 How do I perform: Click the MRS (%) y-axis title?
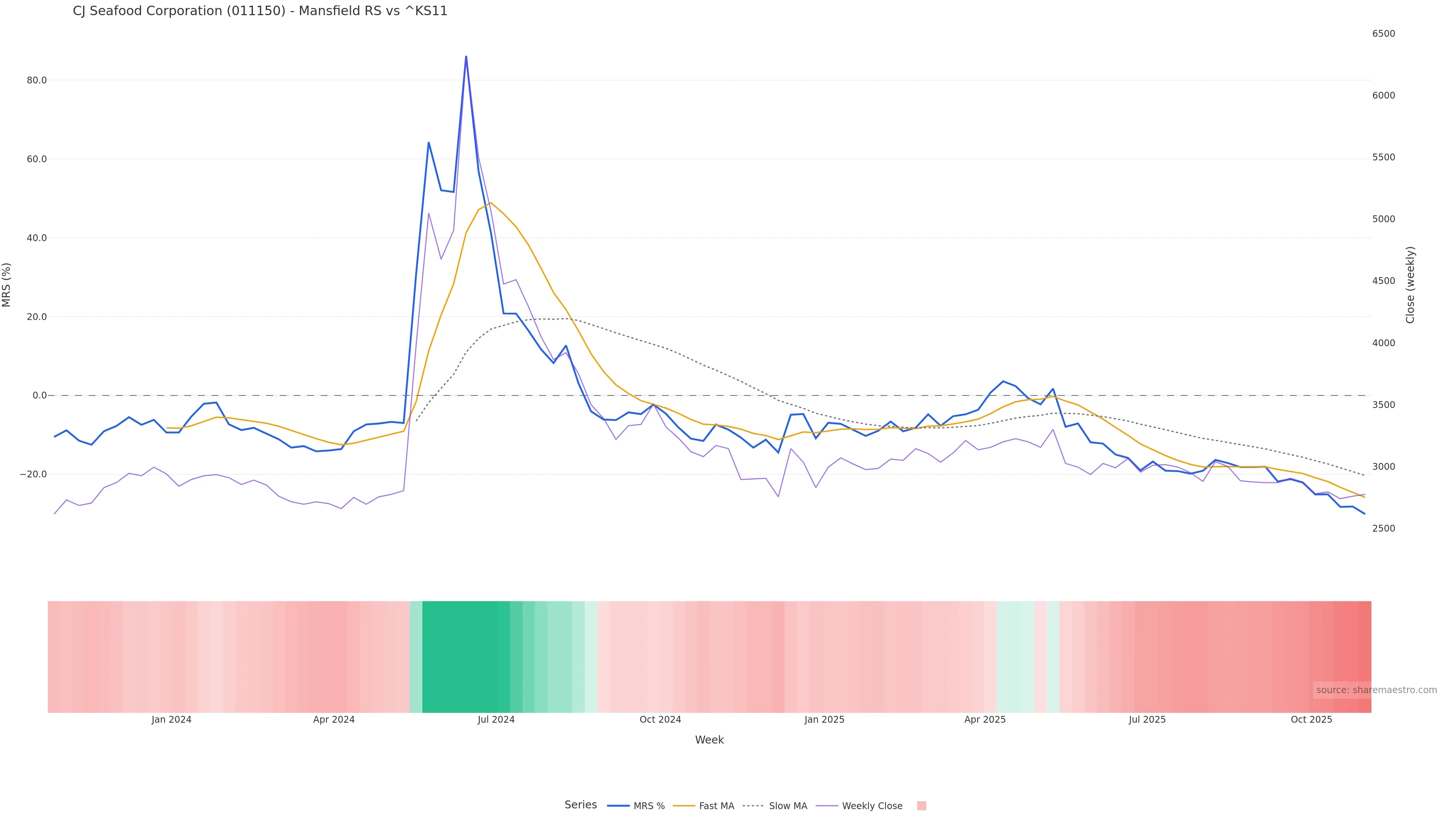(x=7, y=285)
